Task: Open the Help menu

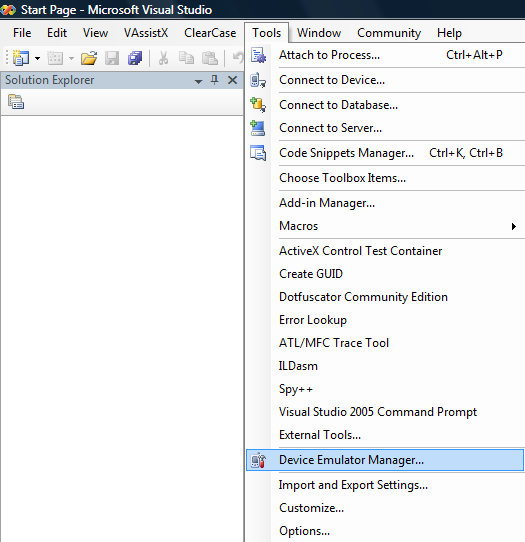Action: point(449,33)
